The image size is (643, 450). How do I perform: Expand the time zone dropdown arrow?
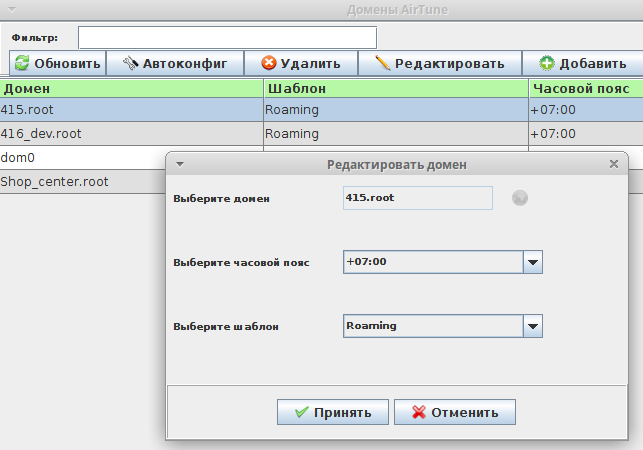pyautogui.click(x=533, y=262)
